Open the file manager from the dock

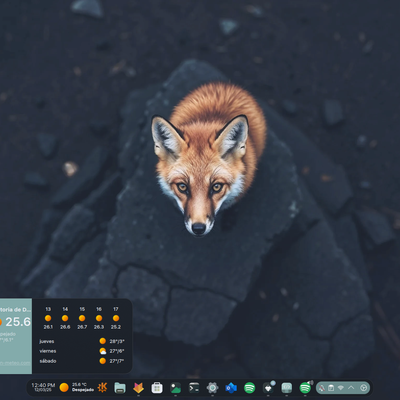[x=120, y=388]
